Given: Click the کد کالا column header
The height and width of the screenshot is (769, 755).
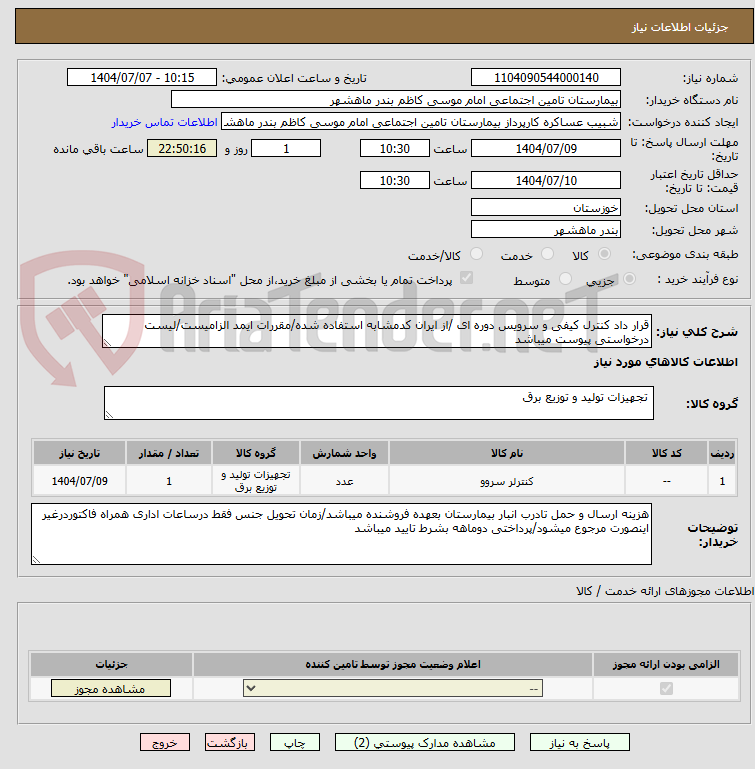Looking at the screenshot, I should click(666, 453).
